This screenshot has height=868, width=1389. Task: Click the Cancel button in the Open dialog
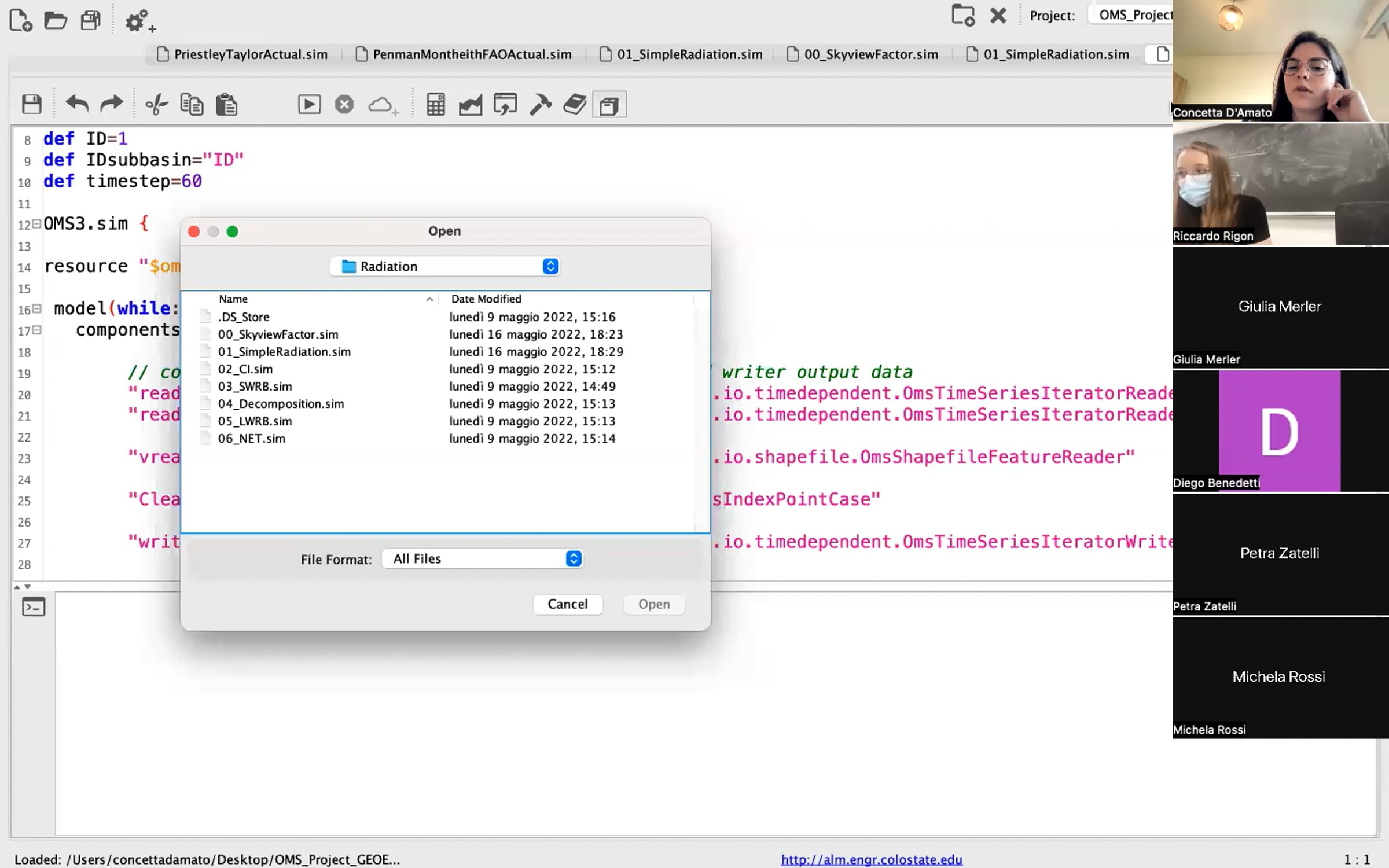[x=568, y=604]
